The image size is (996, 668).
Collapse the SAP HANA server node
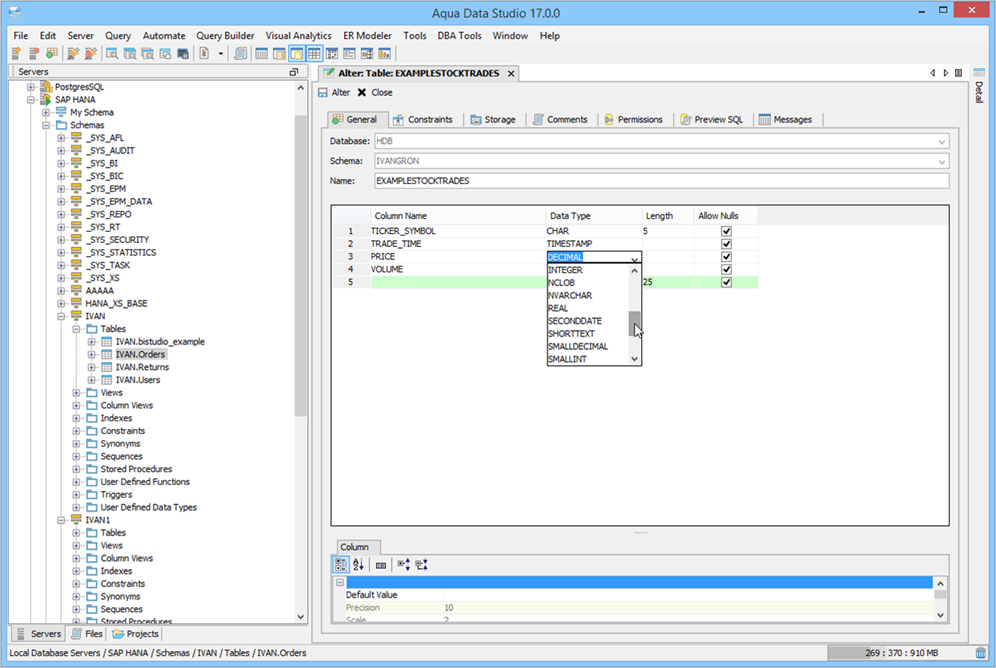click(30, 100)
